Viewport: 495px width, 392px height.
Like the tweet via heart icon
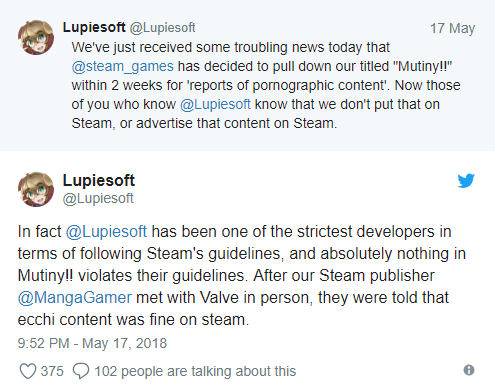(28, 371)
